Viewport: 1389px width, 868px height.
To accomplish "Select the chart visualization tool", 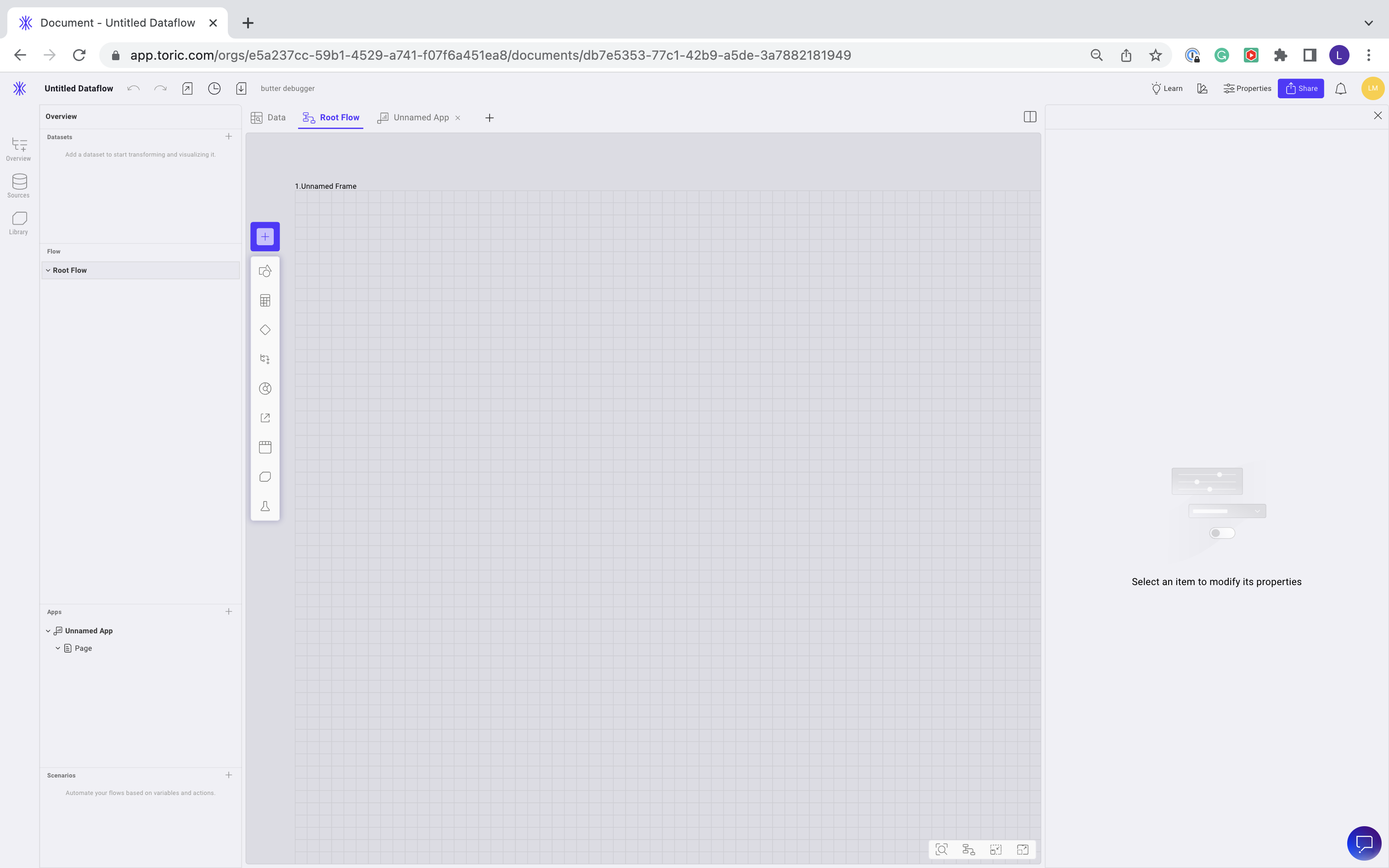I will [265, 389].
